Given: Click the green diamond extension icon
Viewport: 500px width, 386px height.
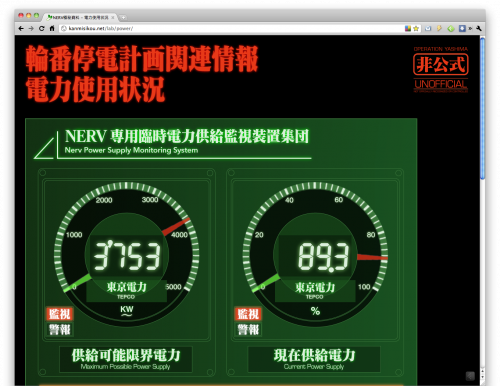Looking at the screenshot, I should [x=451, y=29].
